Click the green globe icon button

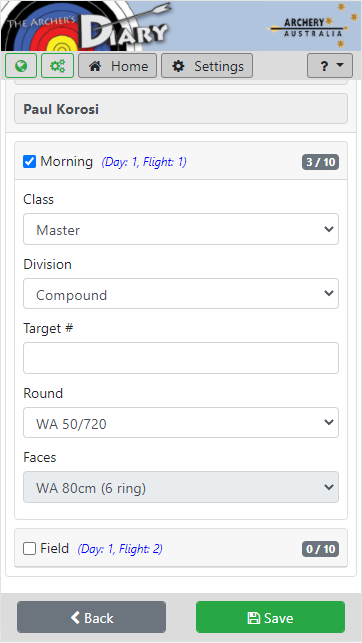[x=21, y=66]
